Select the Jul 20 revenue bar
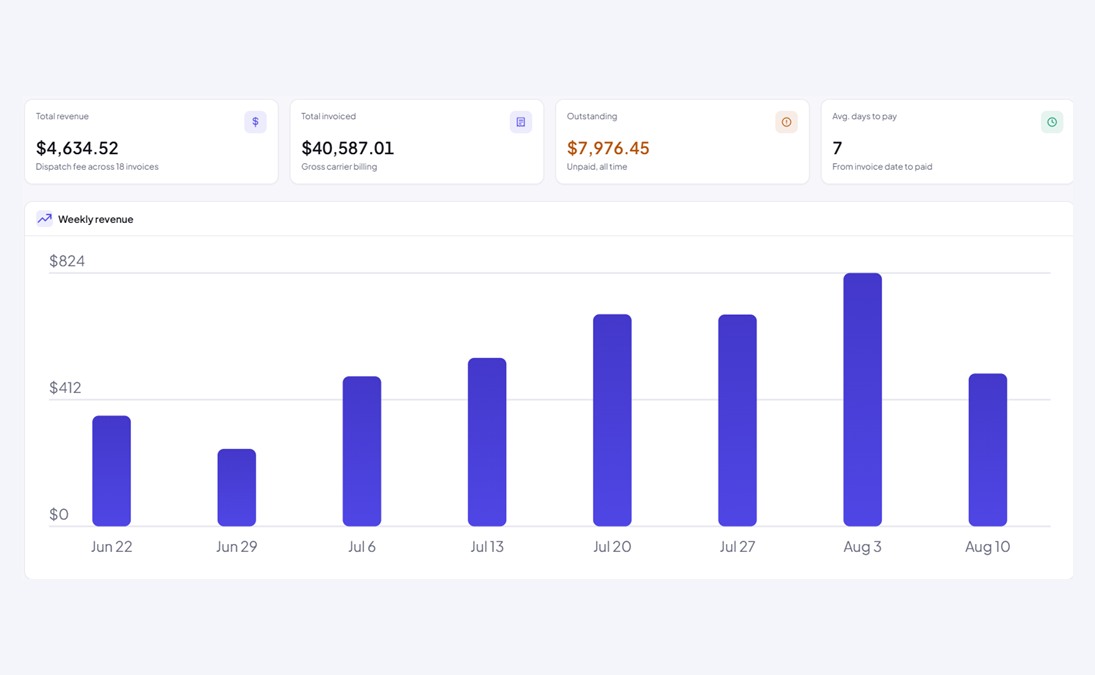The height and width of the screenshot is (675, 1095). point(612,420)
